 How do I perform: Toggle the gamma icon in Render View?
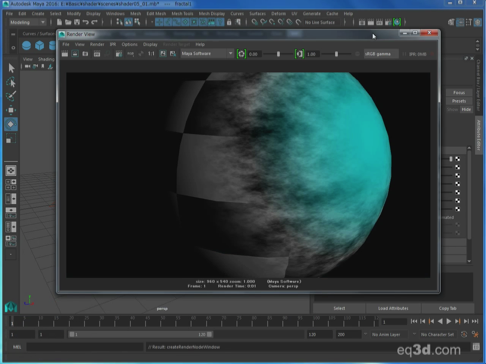point(299,54)
